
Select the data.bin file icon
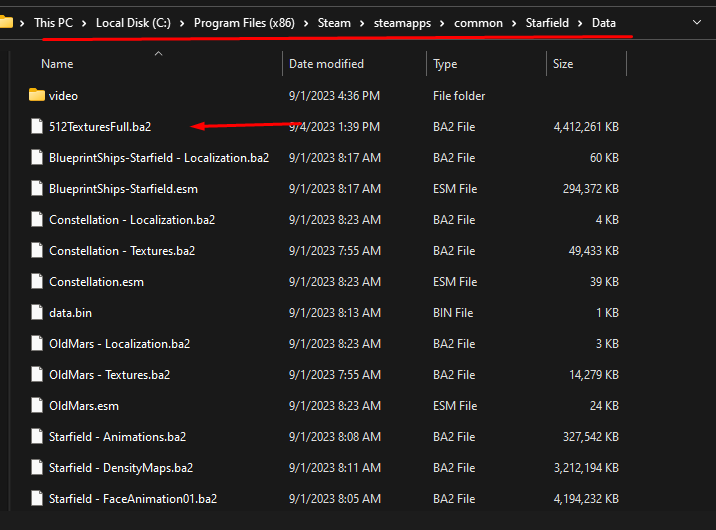[37, 313]
